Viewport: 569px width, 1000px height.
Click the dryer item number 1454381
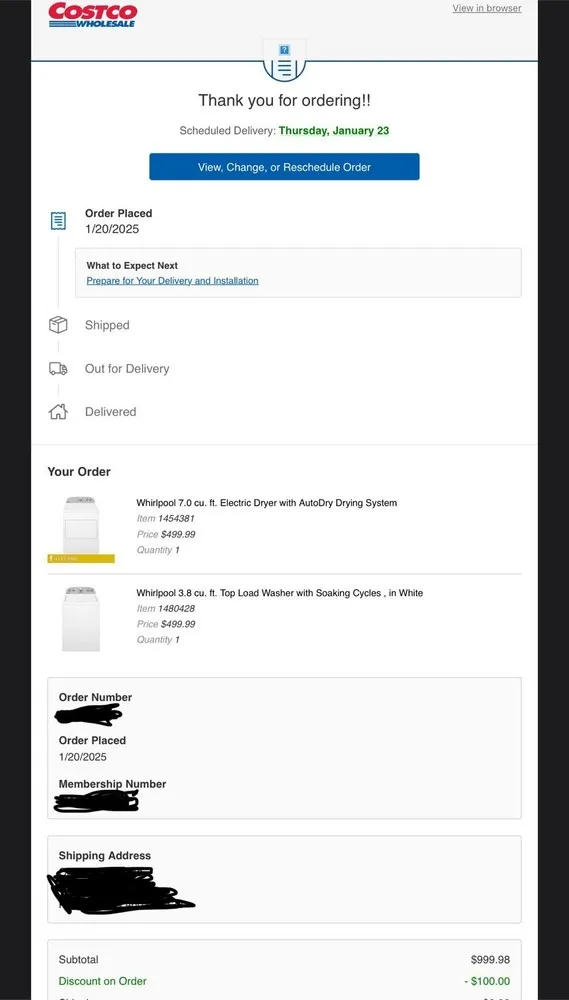click(176, 518)
